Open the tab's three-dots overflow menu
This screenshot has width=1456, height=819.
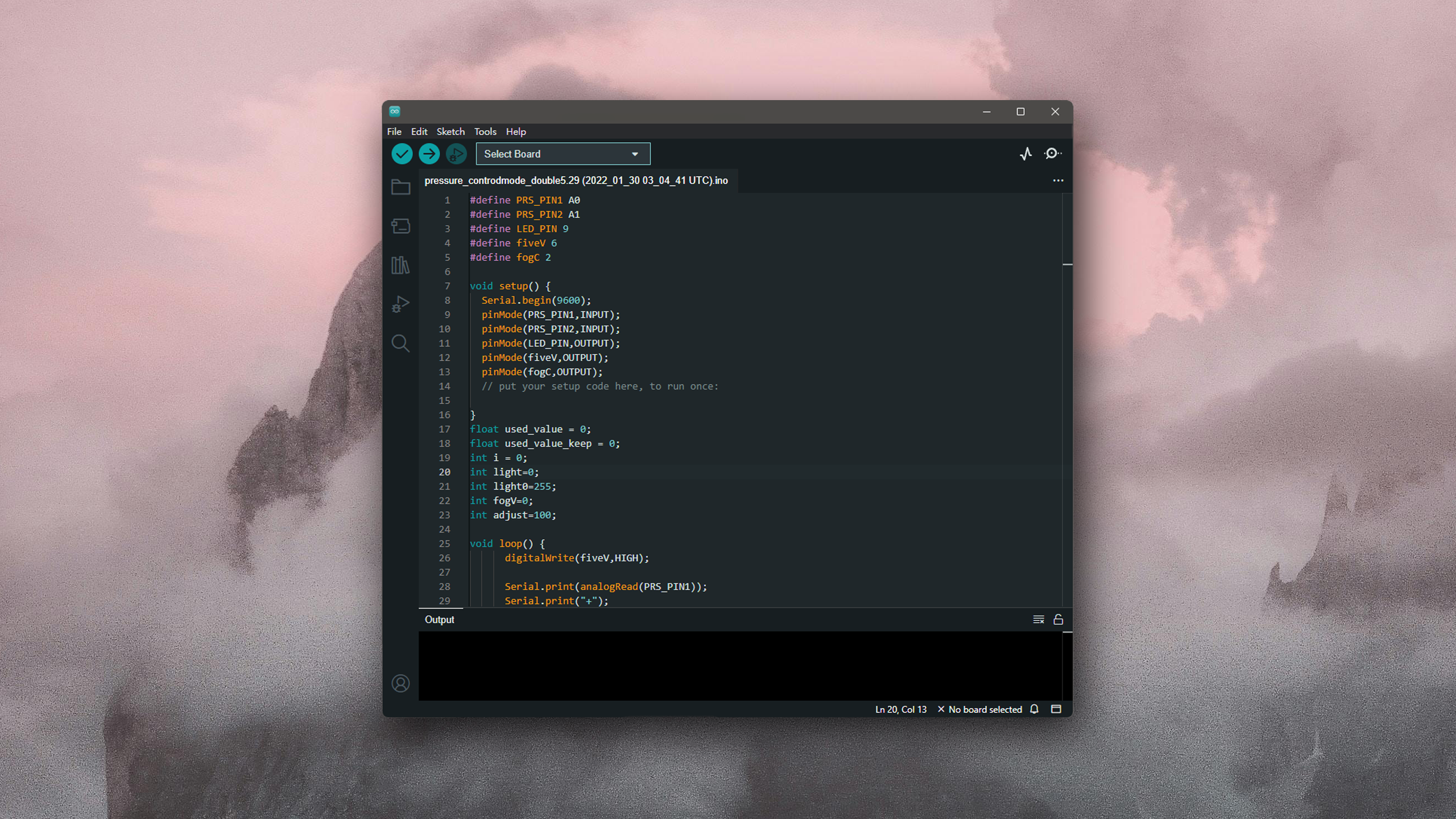click(x=1058, y=180)
